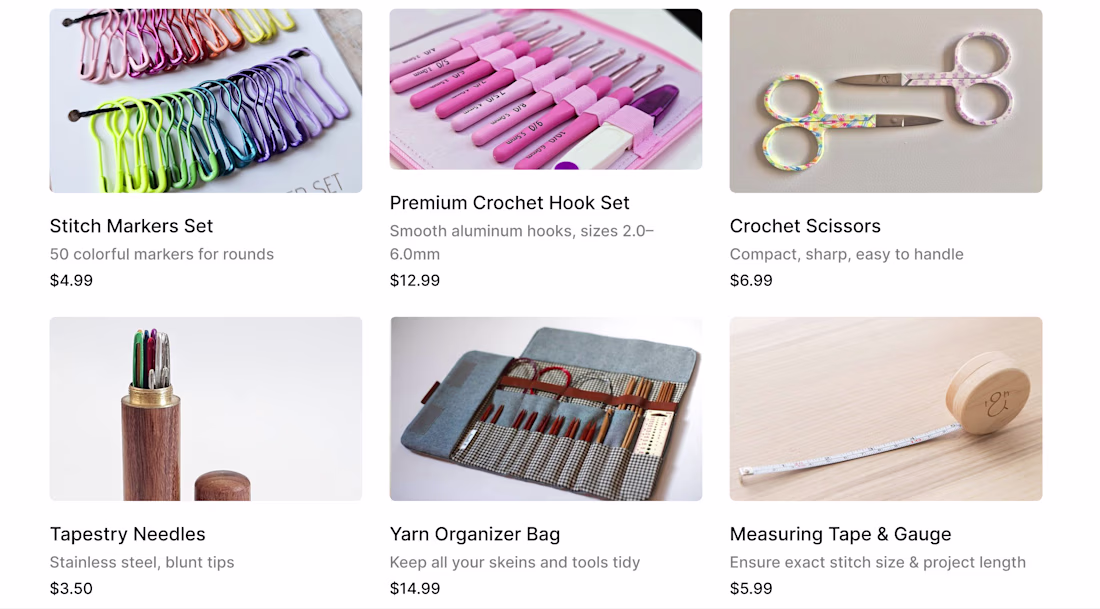Viewport: 1100px width, 609px height.
Task: Open the Yarn Organizer Bag title link
Action: (475, 534)
